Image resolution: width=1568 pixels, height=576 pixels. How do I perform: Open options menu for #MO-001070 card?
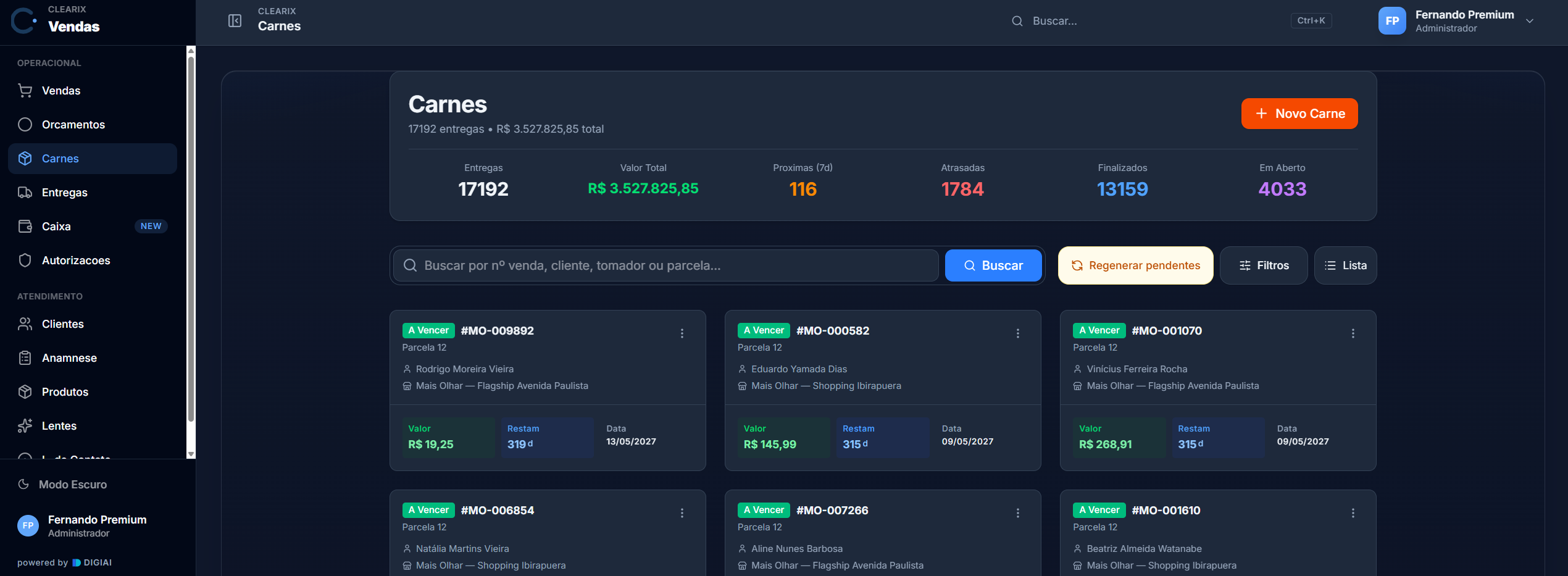(1353, 333)
